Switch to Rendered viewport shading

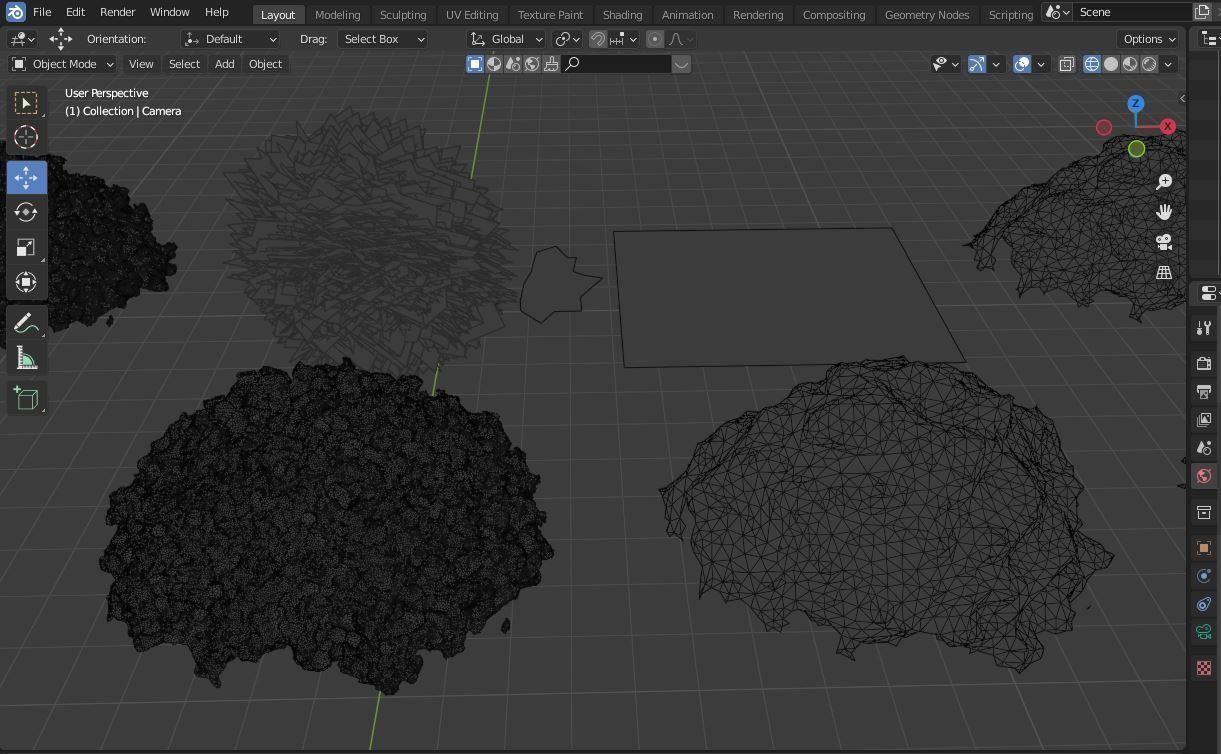(1149, 64)
